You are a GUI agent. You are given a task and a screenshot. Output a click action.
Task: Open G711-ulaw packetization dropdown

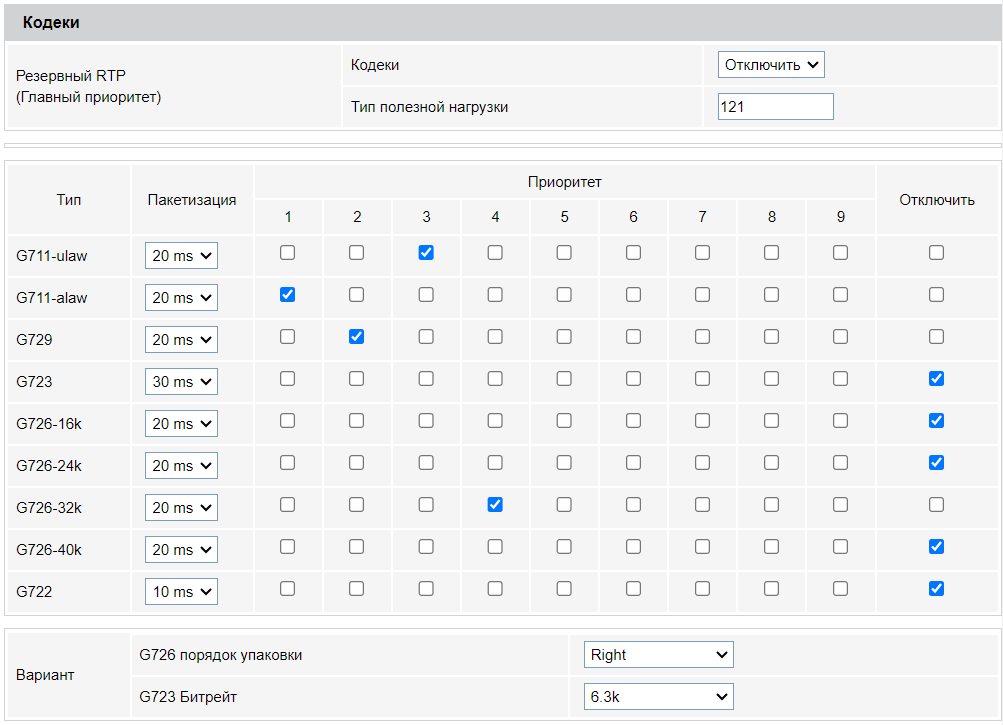(x=181, y=256)
